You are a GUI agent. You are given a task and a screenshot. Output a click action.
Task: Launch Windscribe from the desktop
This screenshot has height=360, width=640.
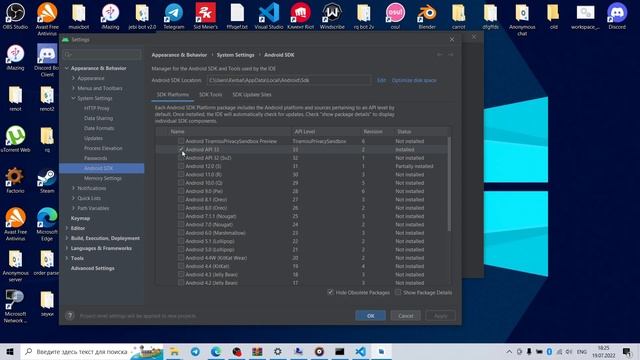[332, 16]
